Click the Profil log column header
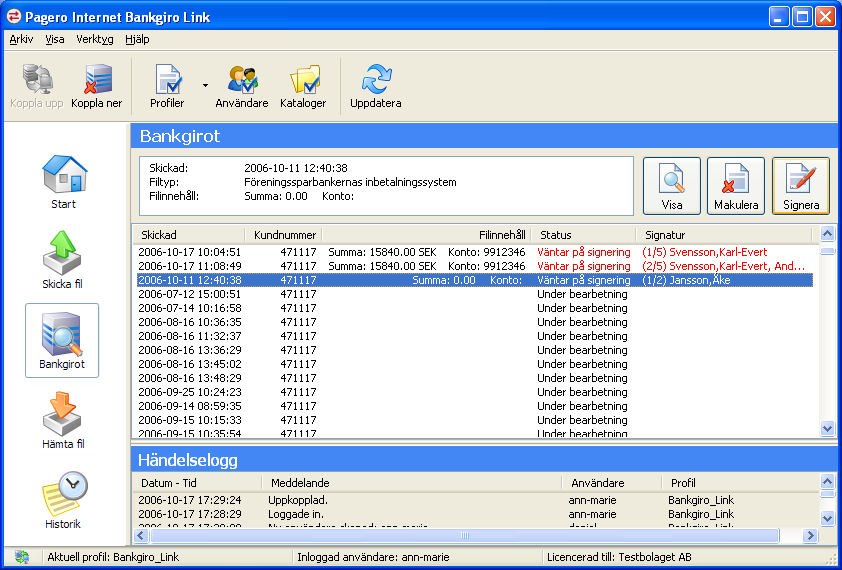 coord(739,482)
